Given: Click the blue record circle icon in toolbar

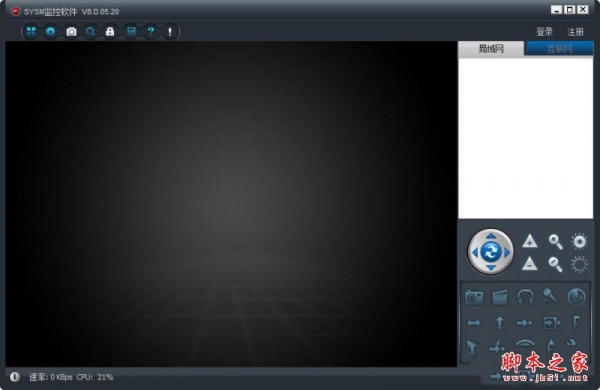Looking at the screenshot, I should [x=51, y=31].
